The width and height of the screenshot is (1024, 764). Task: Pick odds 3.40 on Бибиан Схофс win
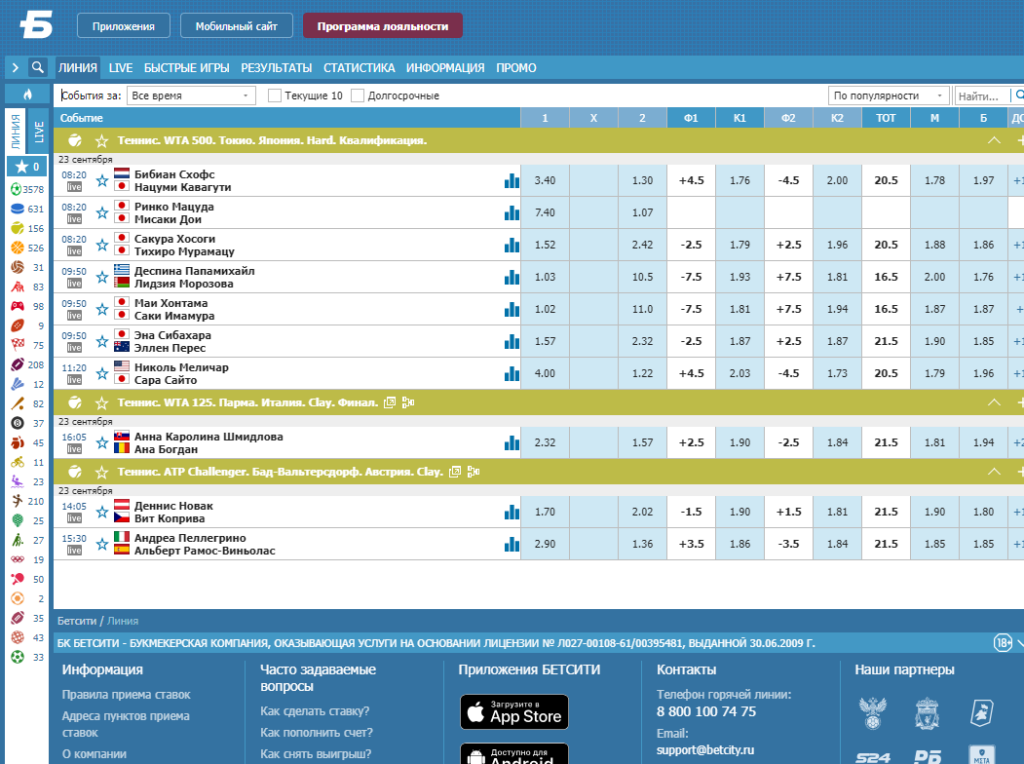coord(545,181)
